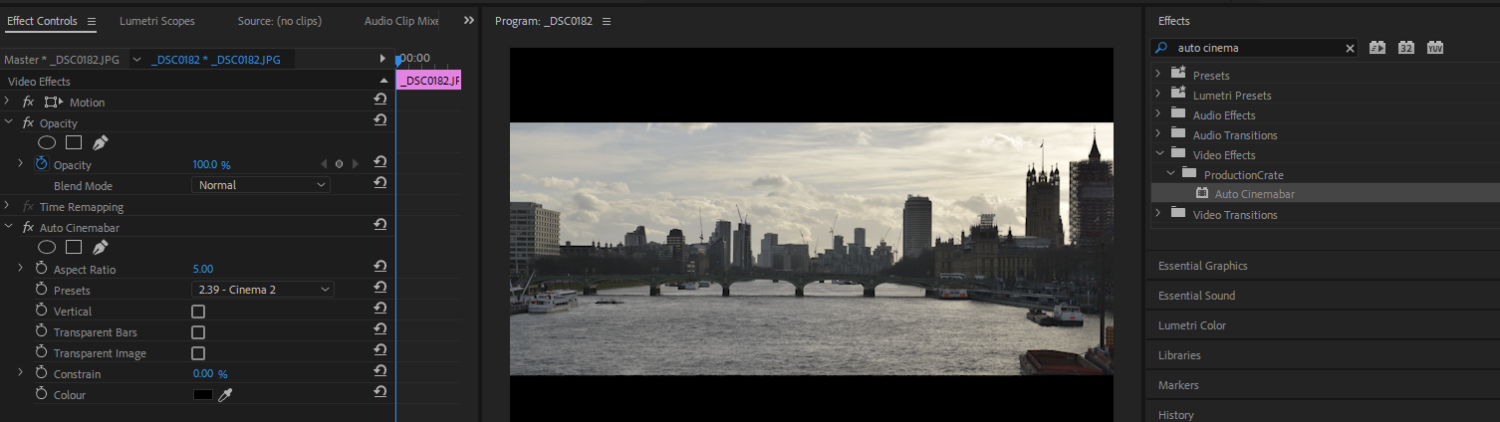The image size is (1500, 422).
Task: Open the Blend Mode dropdown
Action: pos(261,185)
